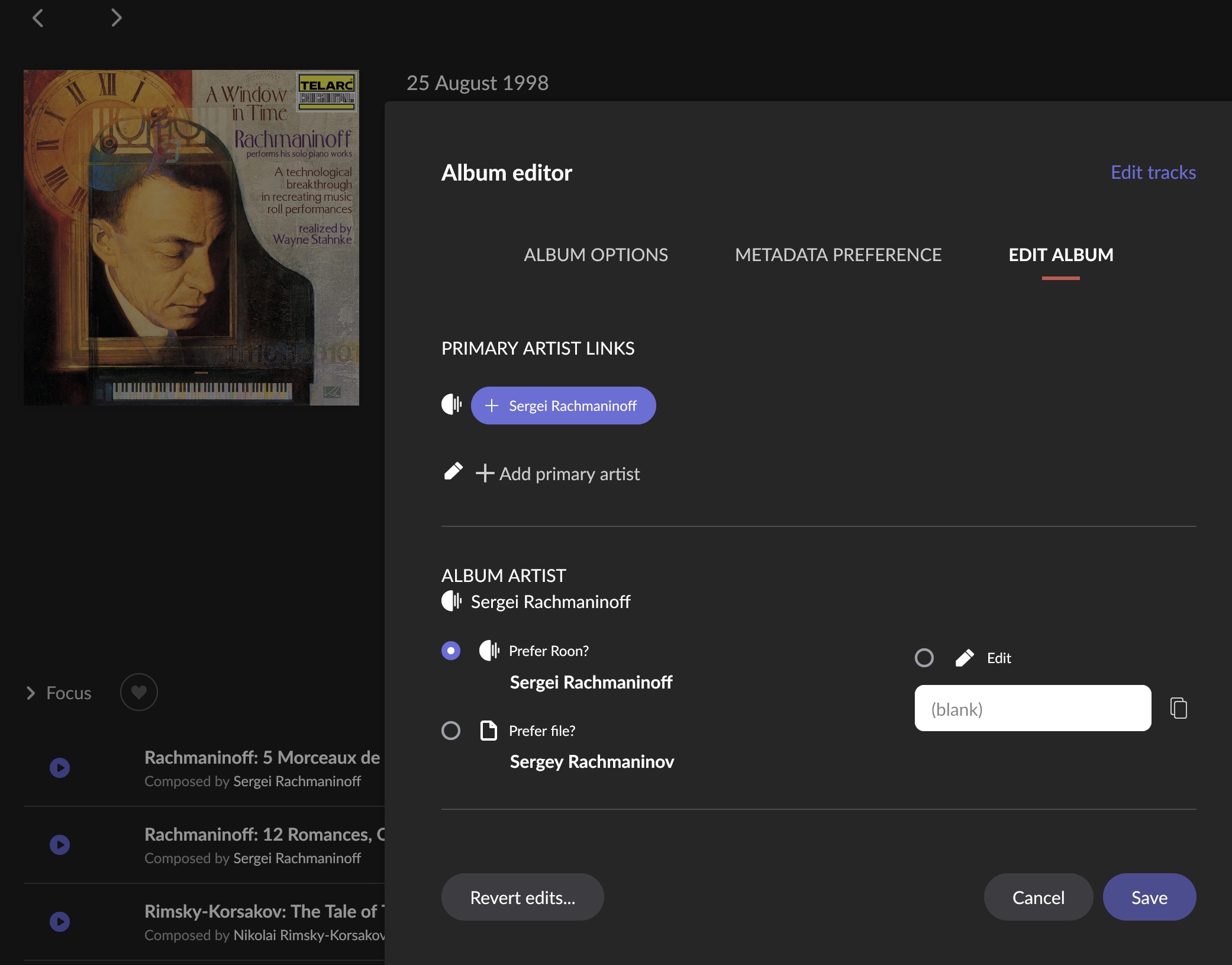Expand the Focus section
The height and width of the screenshot is (965, 1232).
click(31, 693)
